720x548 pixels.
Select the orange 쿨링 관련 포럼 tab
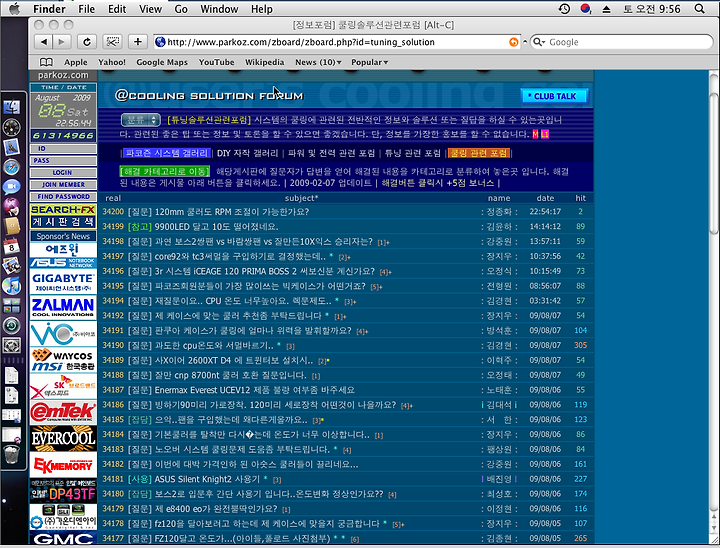479,153
